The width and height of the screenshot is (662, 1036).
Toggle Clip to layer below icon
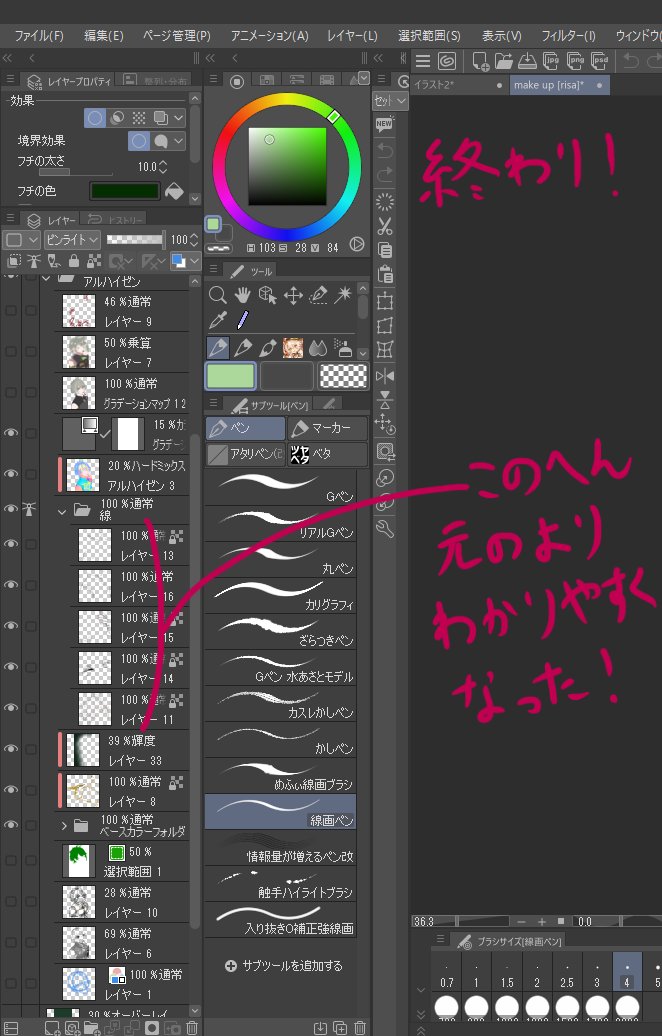click(14, 261)
